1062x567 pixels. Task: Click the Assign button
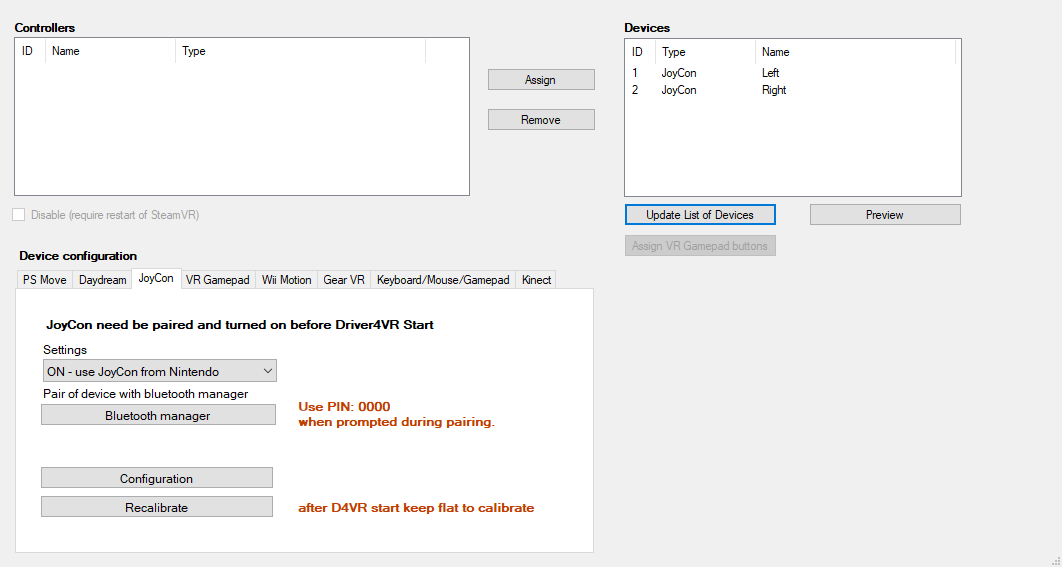541,80
